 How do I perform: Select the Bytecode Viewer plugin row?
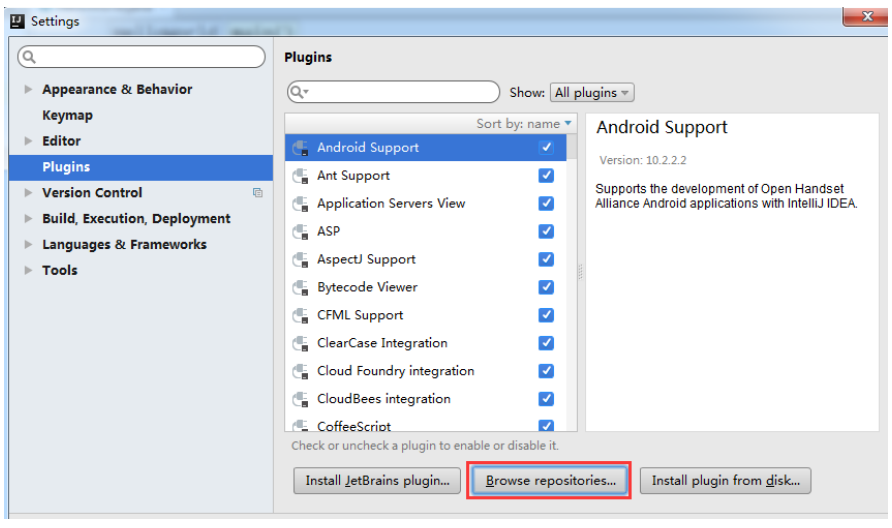426,287
